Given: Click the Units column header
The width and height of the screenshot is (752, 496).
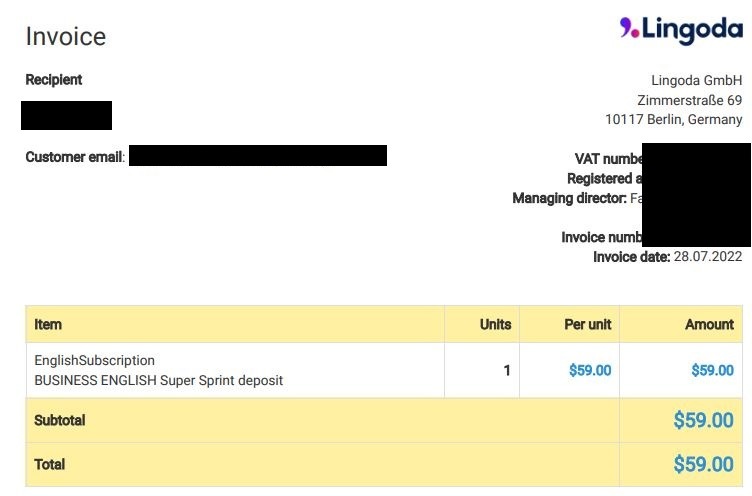Looking at the screenshot, I should point(495,324).
